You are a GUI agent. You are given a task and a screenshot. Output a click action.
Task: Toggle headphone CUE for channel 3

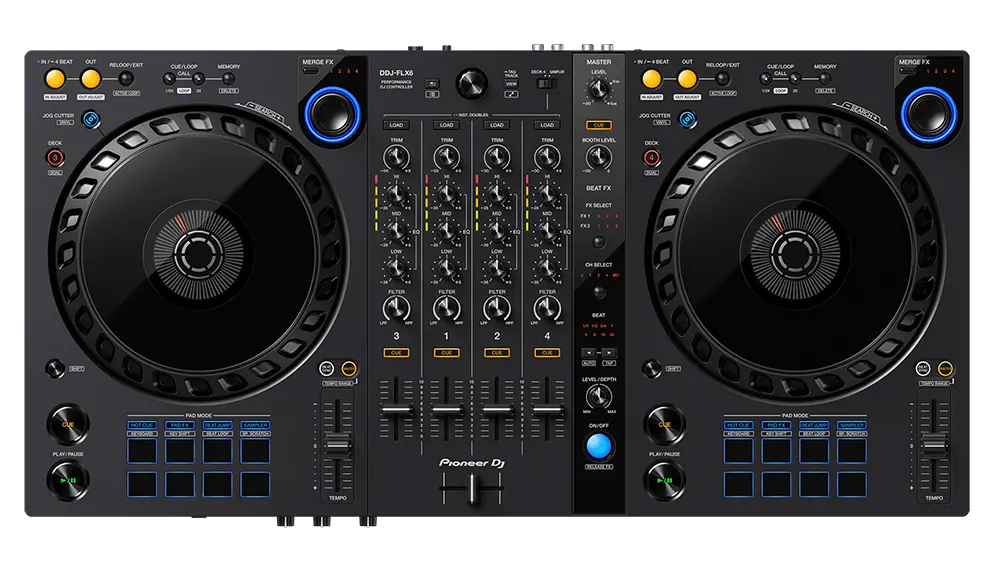pos(396,352)
